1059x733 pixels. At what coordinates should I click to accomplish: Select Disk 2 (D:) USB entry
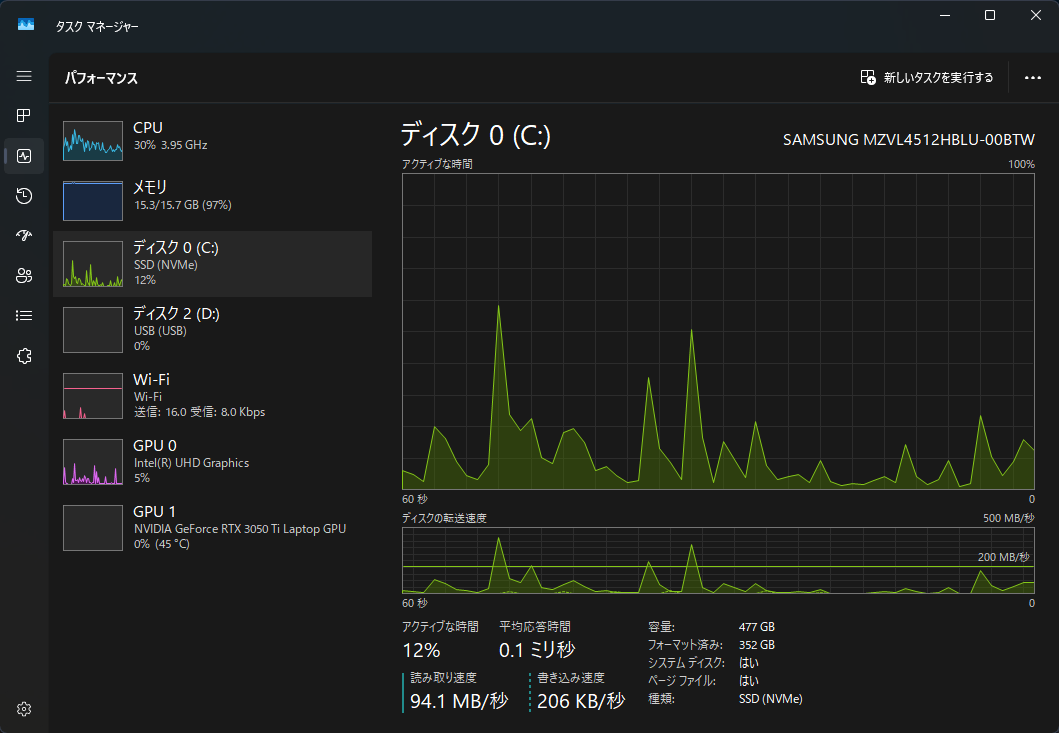coord(212,328)
